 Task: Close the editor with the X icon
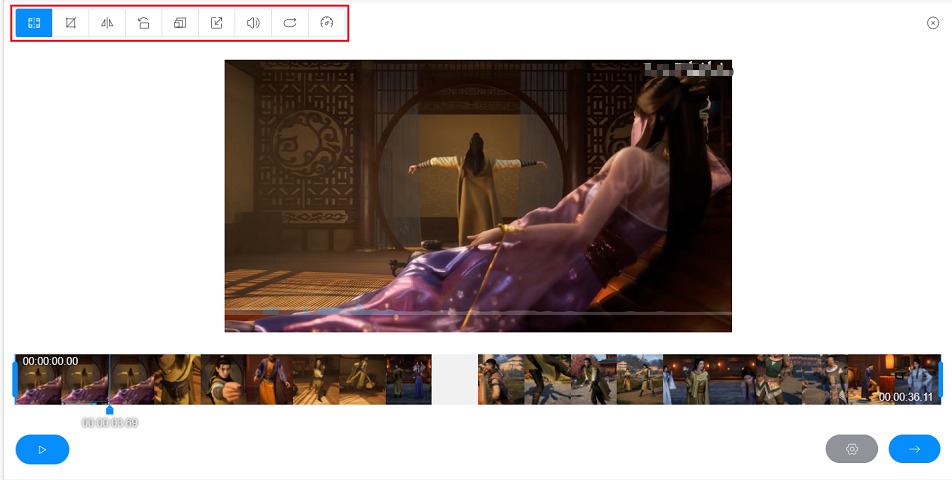pyautogui.click(x=933, y=23)
